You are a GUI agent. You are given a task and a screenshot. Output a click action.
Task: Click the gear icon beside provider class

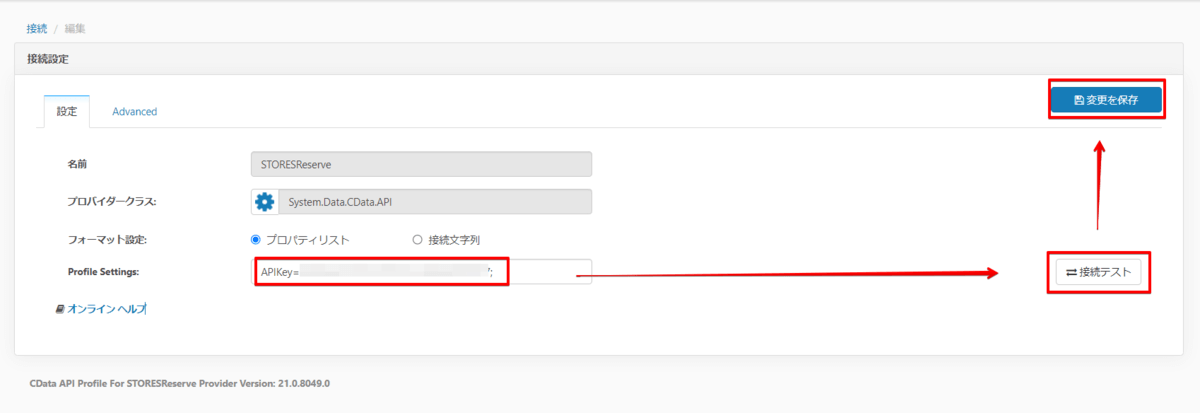point(265,202)
